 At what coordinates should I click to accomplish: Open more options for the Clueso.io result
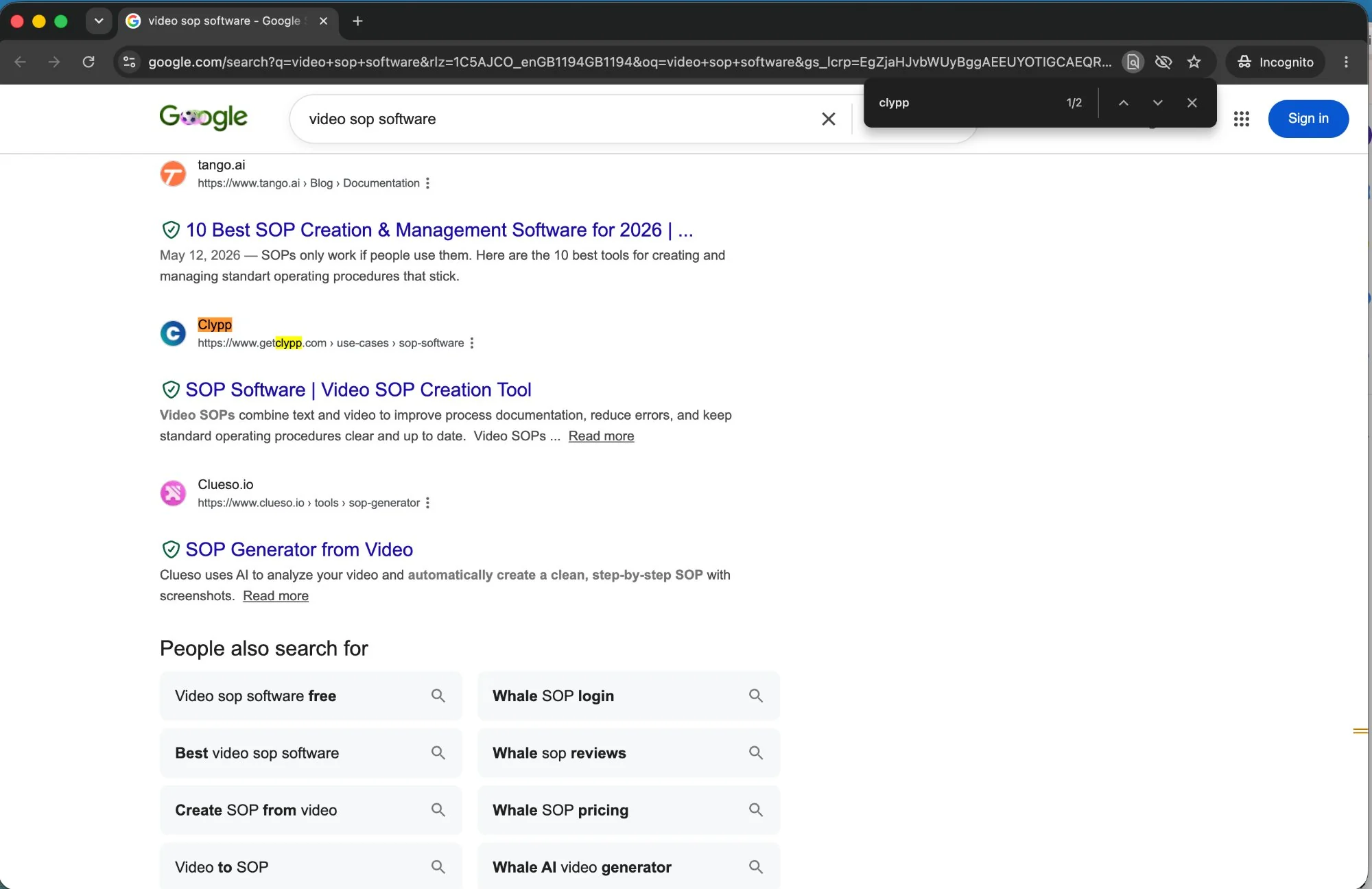coord(427,503)
